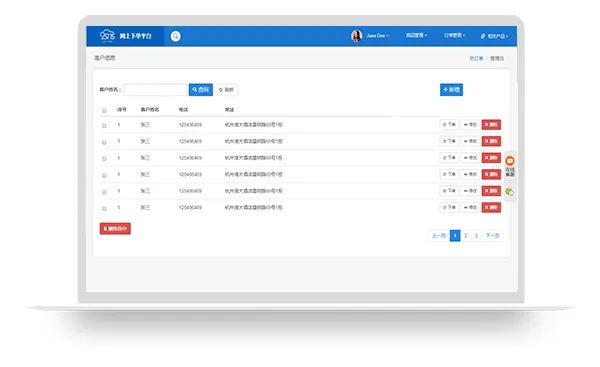
Task: Click the red delete-selected button below table
Action: click(115, 228)
